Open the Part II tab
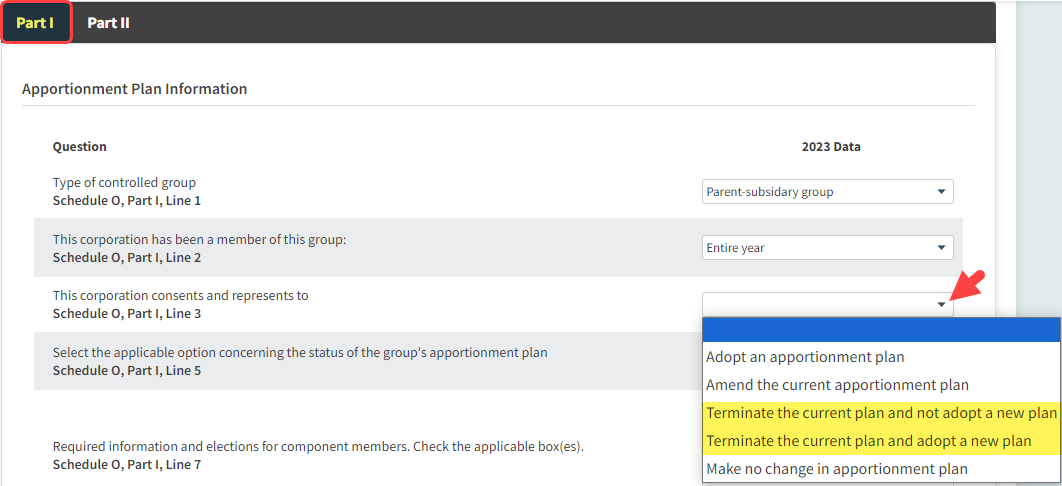 108,22
